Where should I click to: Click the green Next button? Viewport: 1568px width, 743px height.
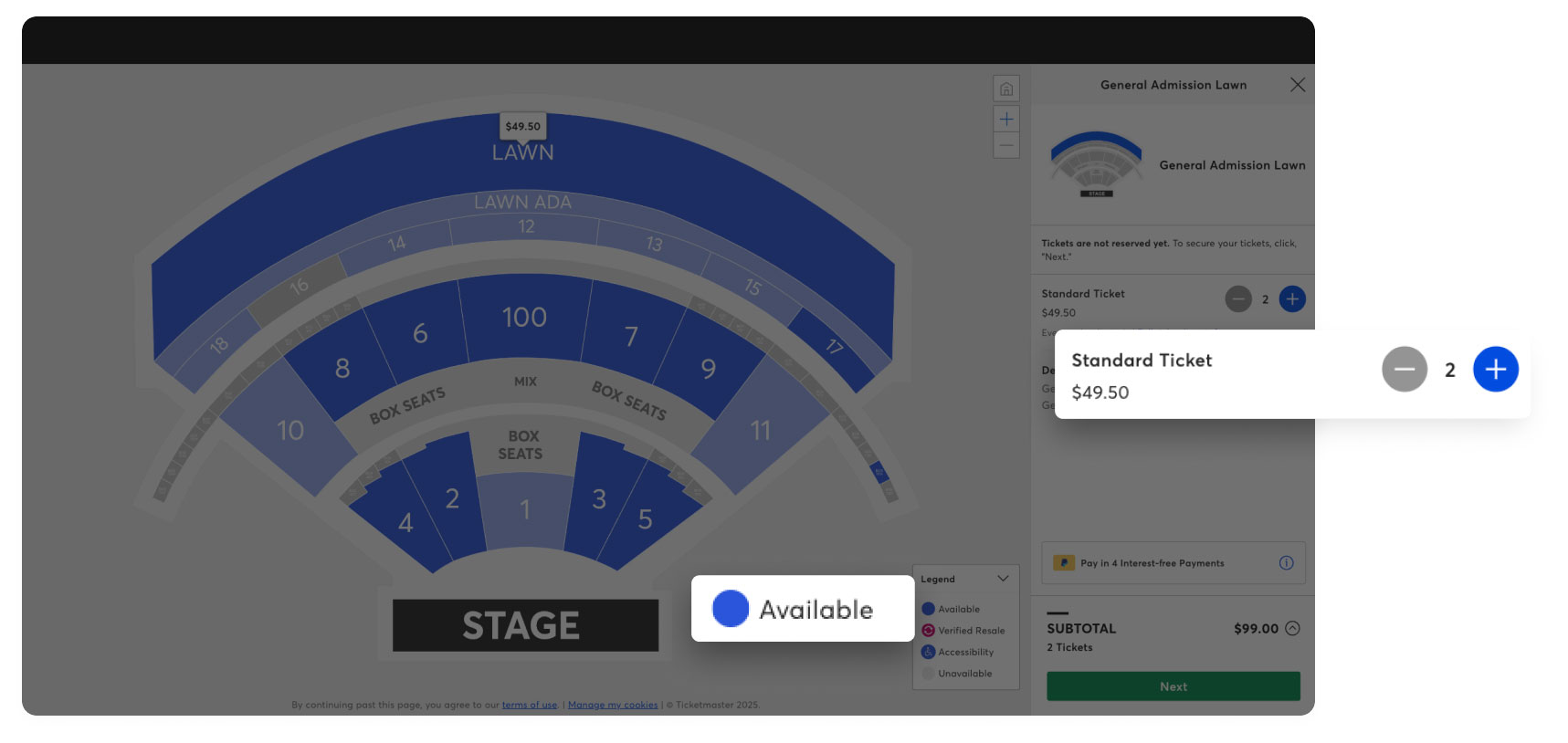point(1173,686)
